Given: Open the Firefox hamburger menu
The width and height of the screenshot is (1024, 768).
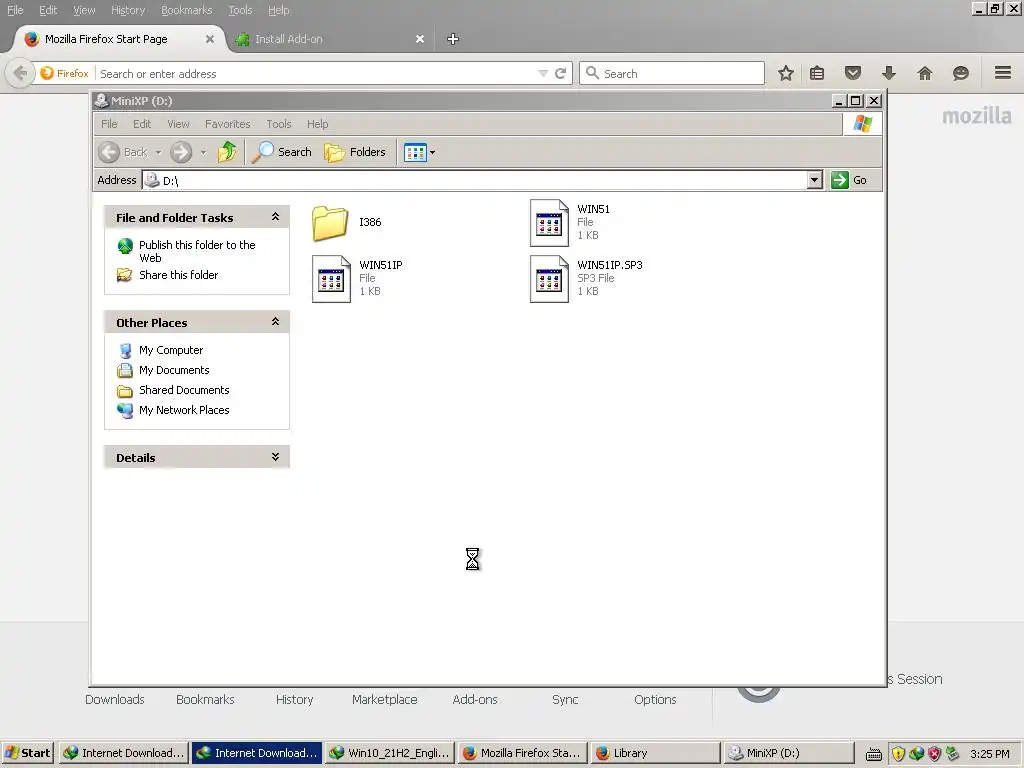Looking at the screenshot, I should 1003,73.
